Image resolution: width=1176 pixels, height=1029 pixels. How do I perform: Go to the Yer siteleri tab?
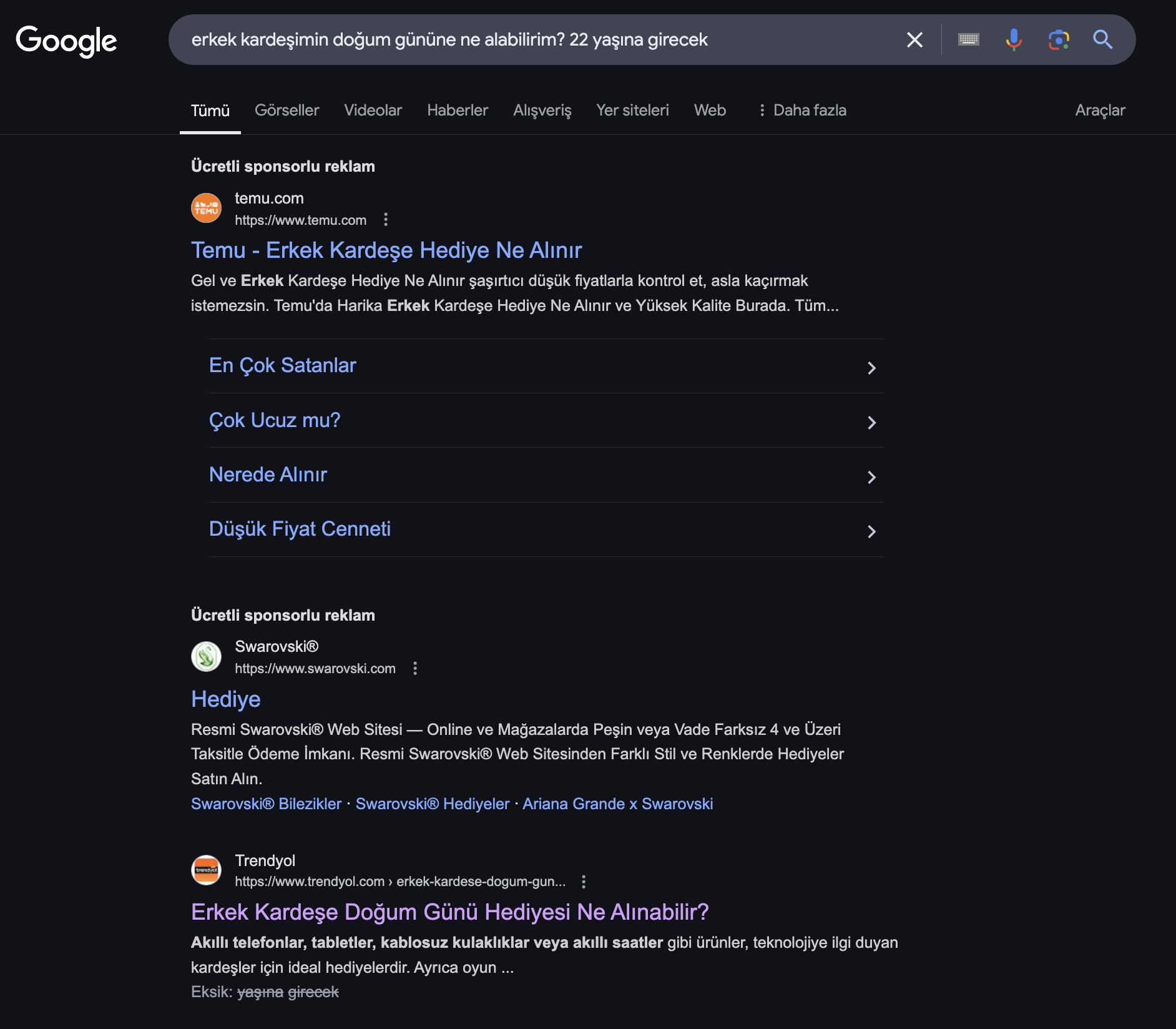coord(632,111)
